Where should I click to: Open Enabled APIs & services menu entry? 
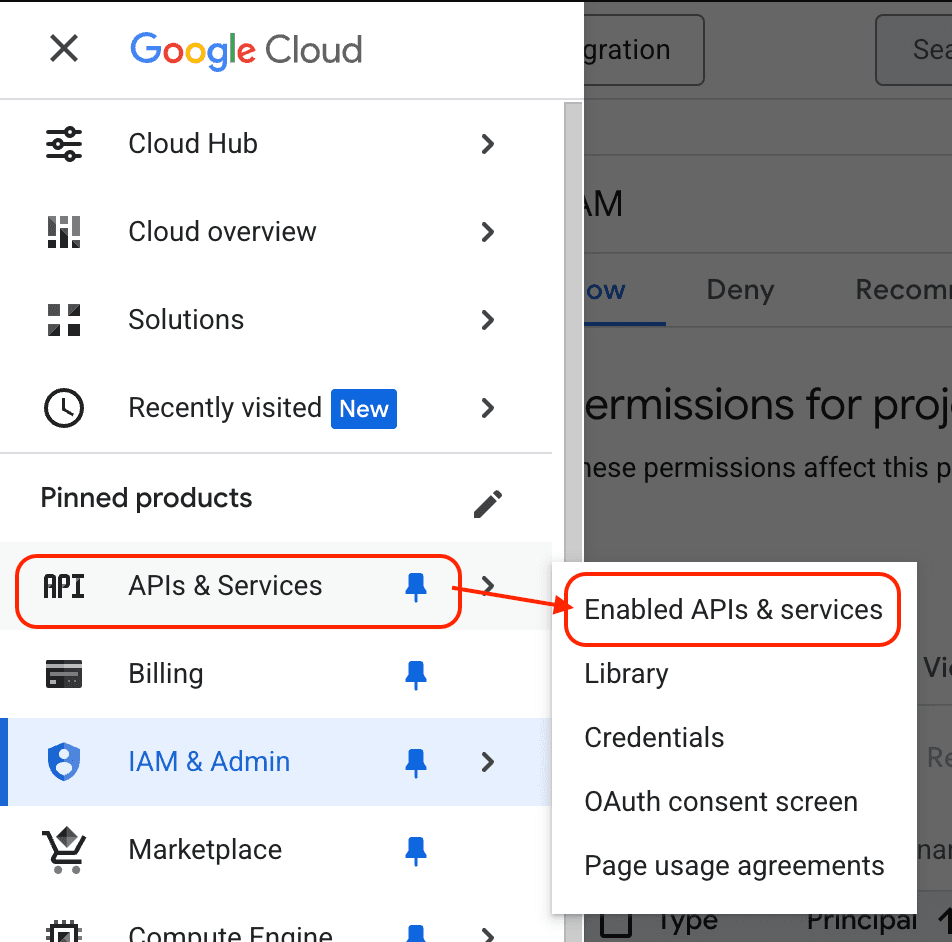tap(732, 609)
